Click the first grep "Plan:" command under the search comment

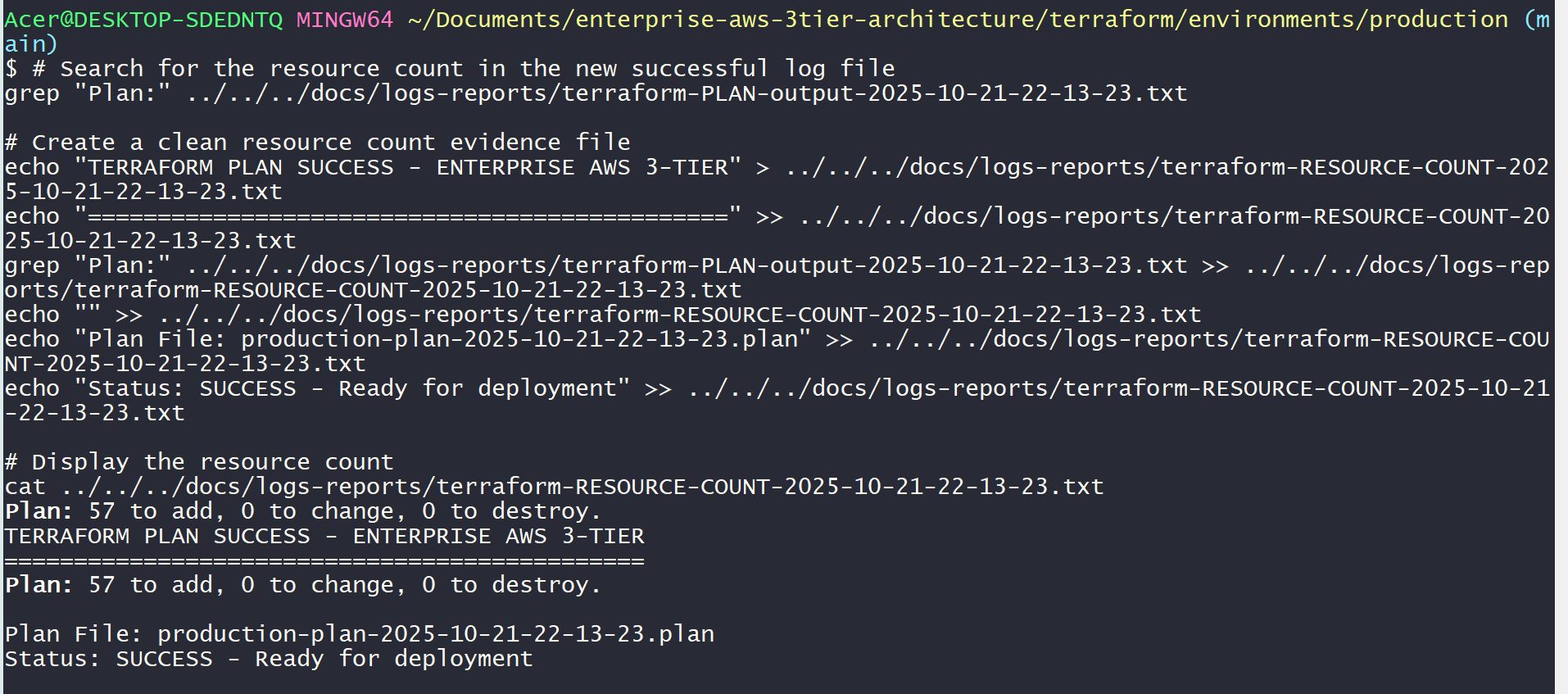596,93
